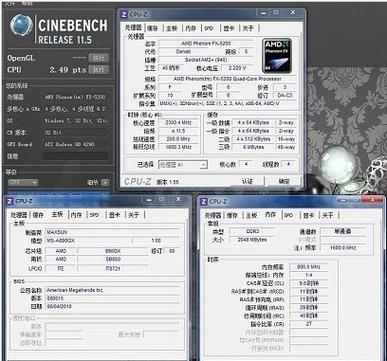387x361 pixels.
Task: Open the processor selection combo box in top CPU-Z
Action: point(182,165)
